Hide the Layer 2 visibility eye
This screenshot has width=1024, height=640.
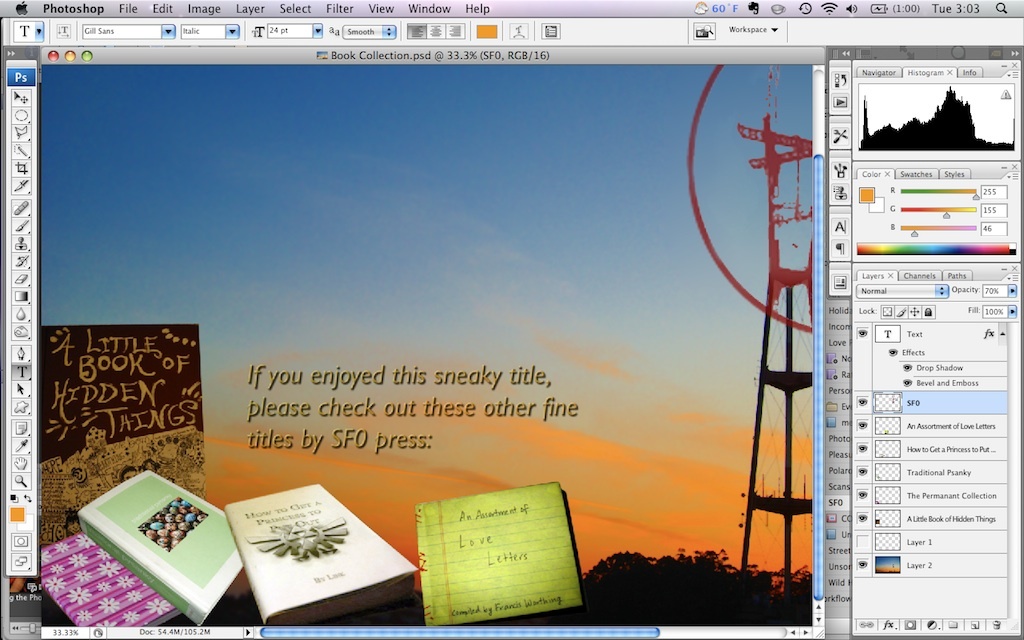[x=862, y=565]
